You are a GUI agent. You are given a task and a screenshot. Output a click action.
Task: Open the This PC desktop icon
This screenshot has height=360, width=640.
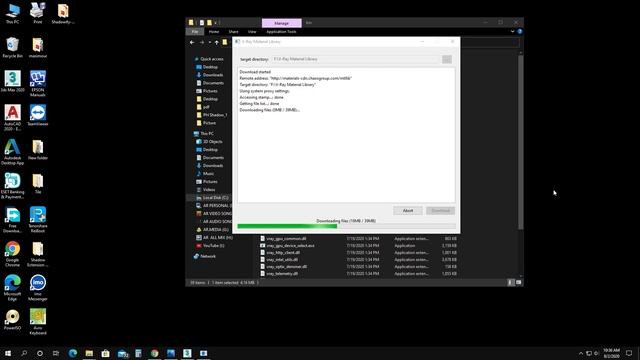click(12, 13)
